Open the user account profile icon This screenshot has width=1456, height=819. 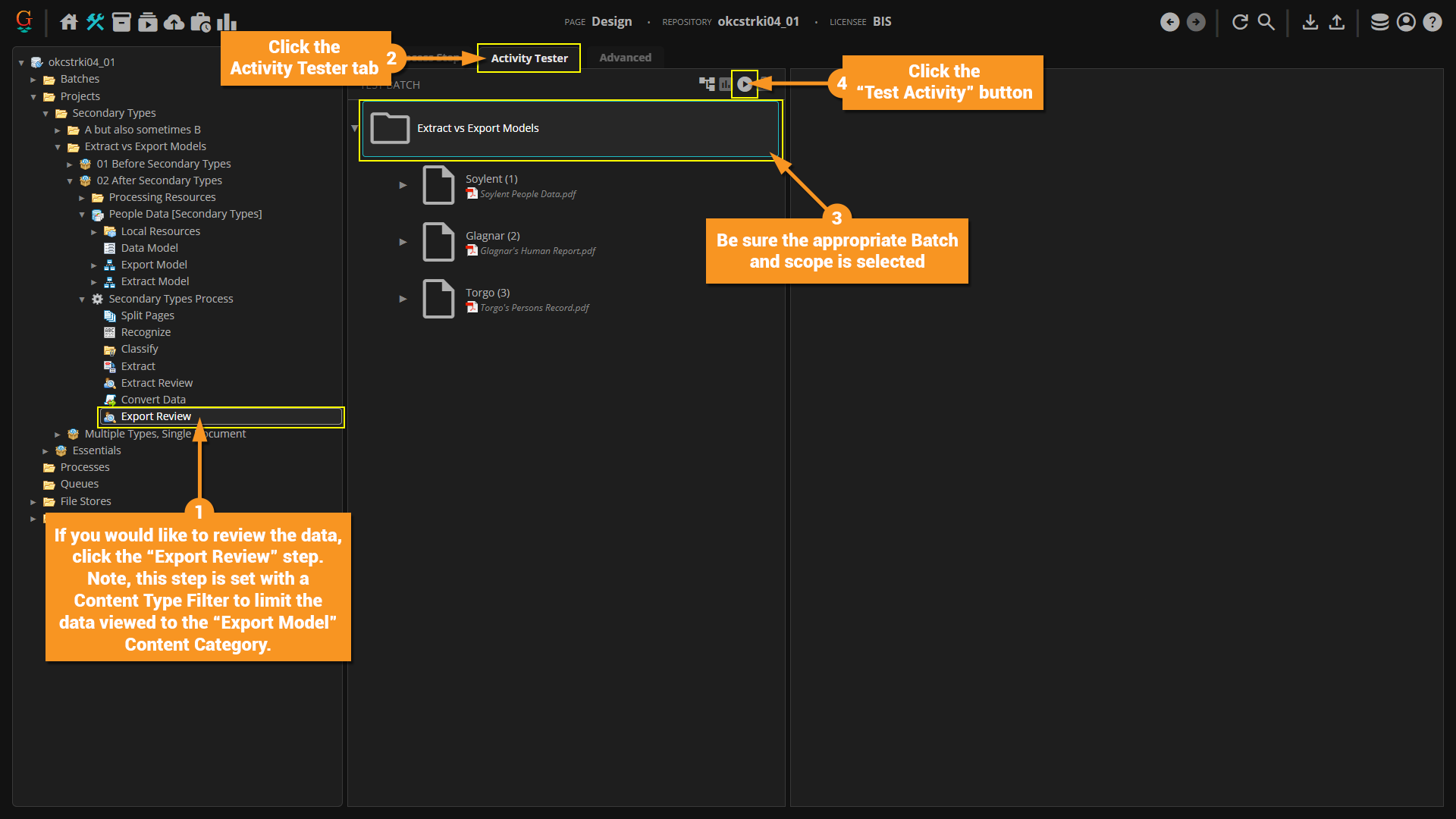1406,22
